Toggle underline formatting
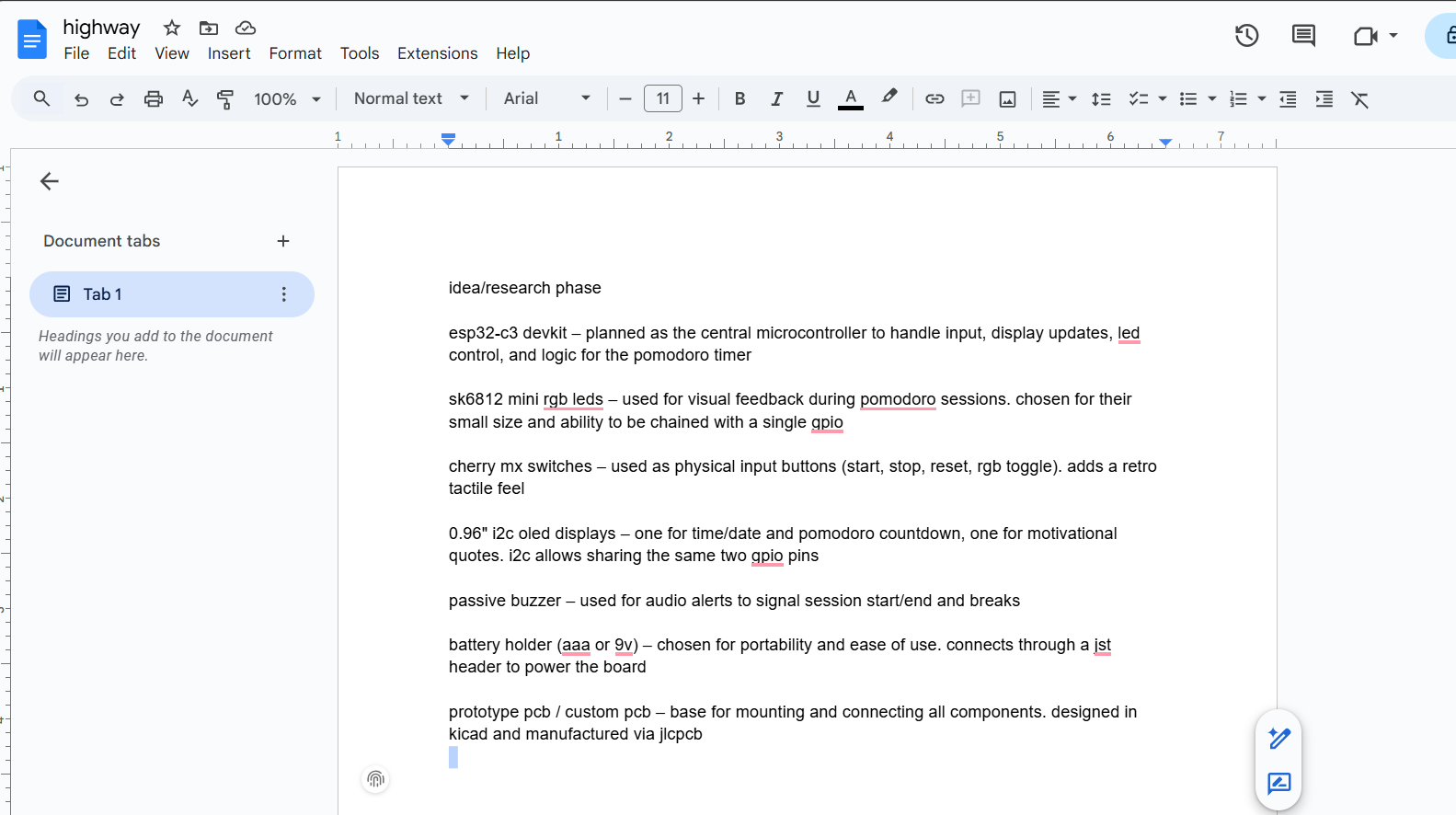1456x815 pixels. (813, 99)
